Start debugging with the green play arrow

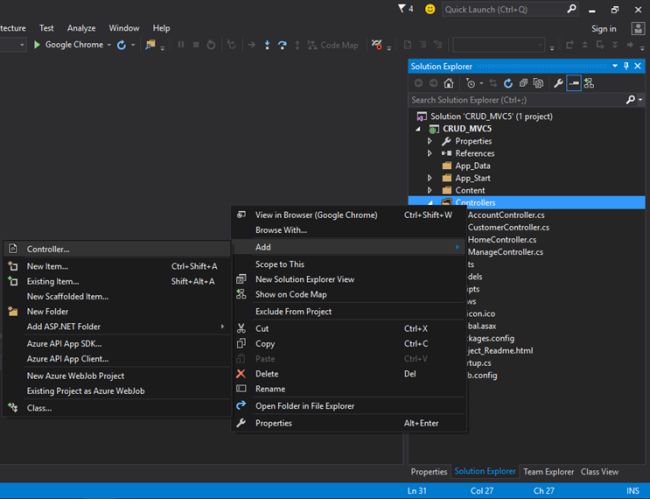pos(37,45)
